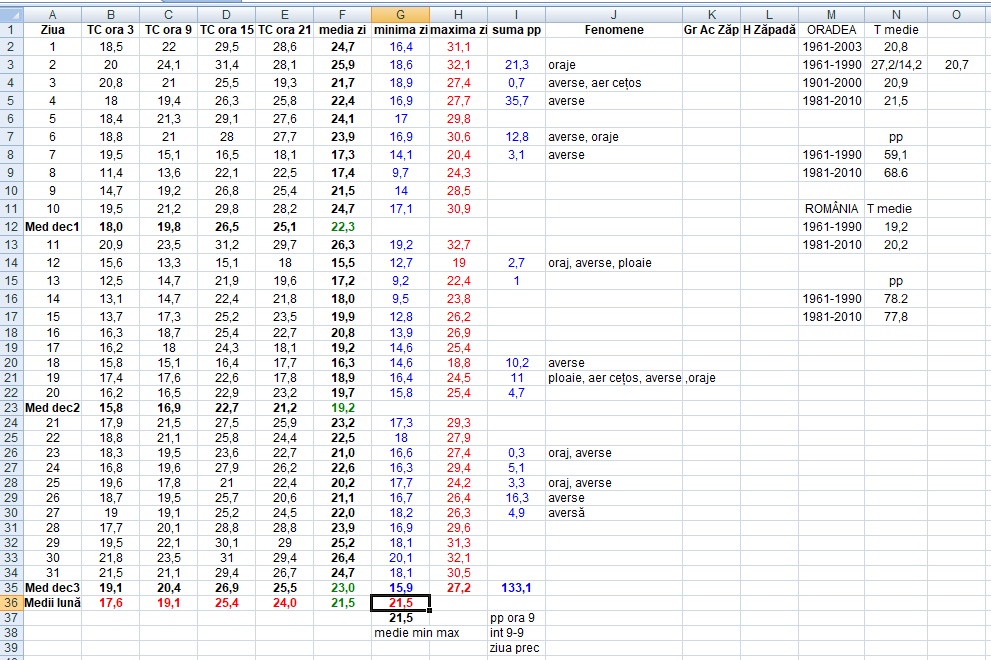Click the red 32,7 maximum for day 11
Viewport: 991px width, 660px height.
click(458, 245)
